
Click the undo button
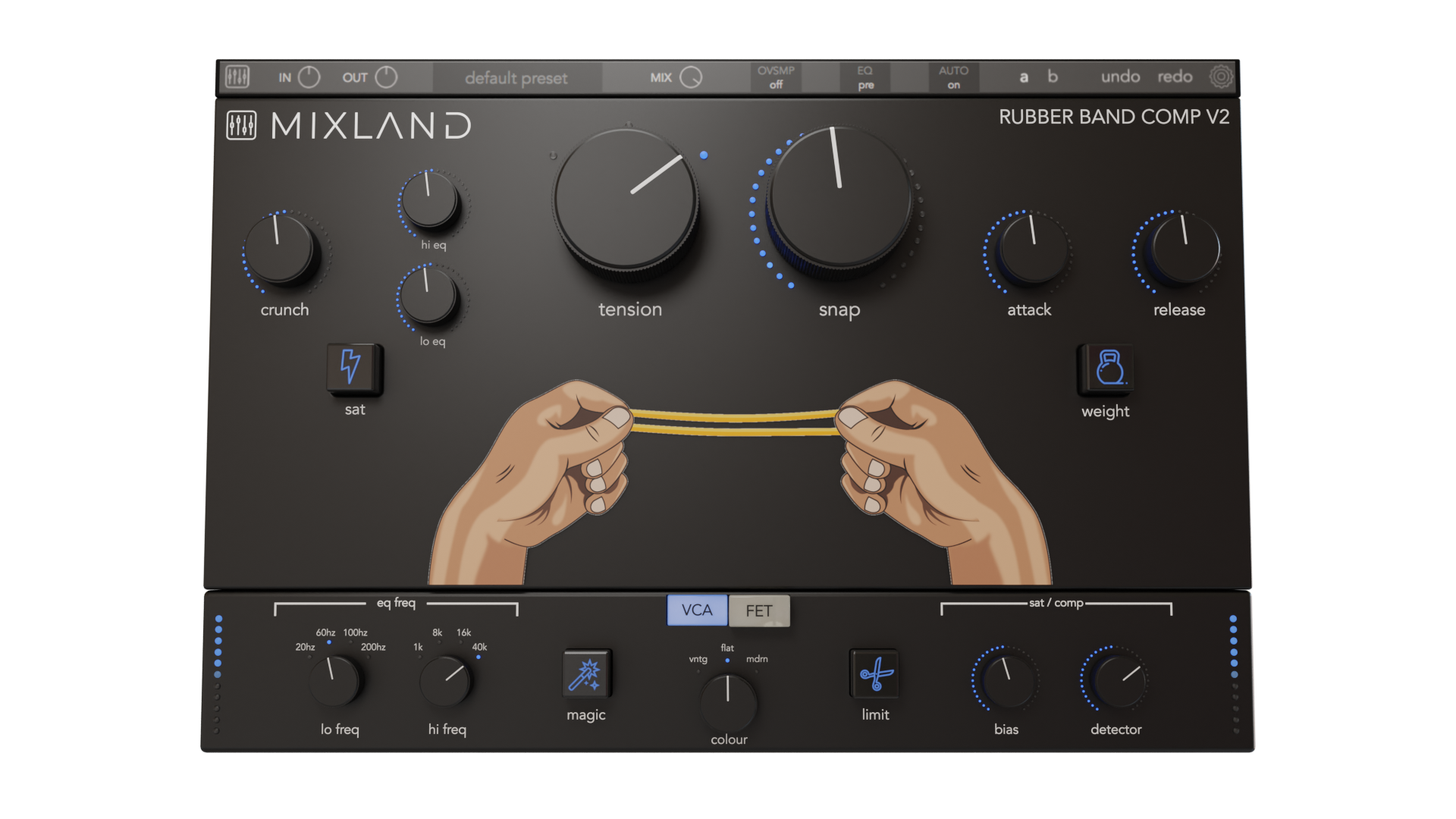pyautogui.click(x=1120, y=77)
